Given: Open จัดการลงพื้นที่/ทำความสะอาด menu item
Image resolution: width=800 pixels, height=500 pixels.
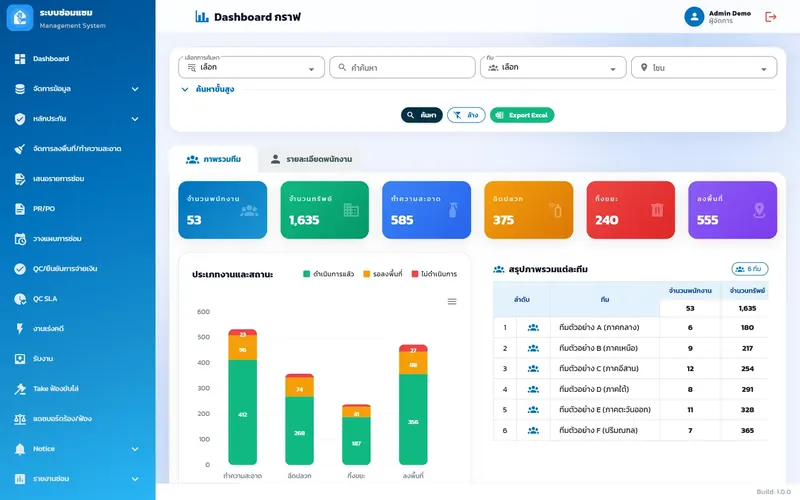Looking at the screenshot, I should point(78,149).
